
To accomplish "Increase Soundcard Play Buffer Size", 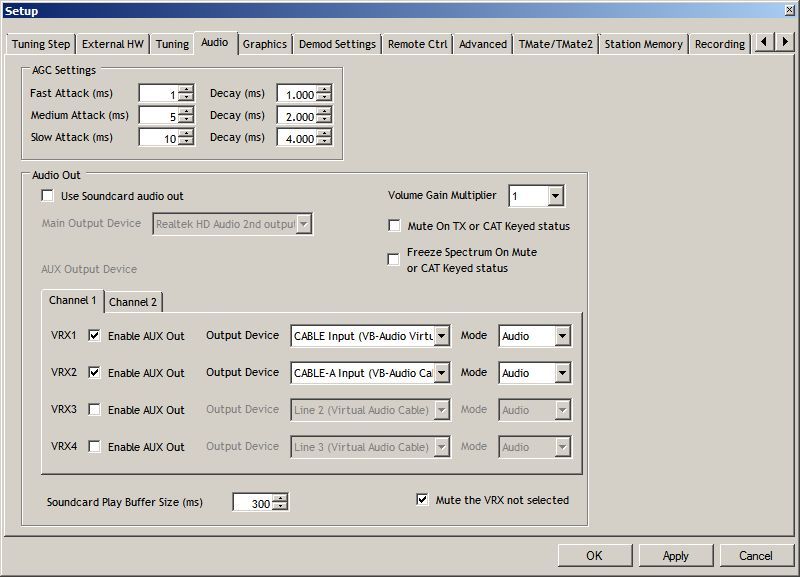I will tap(280, 498).
